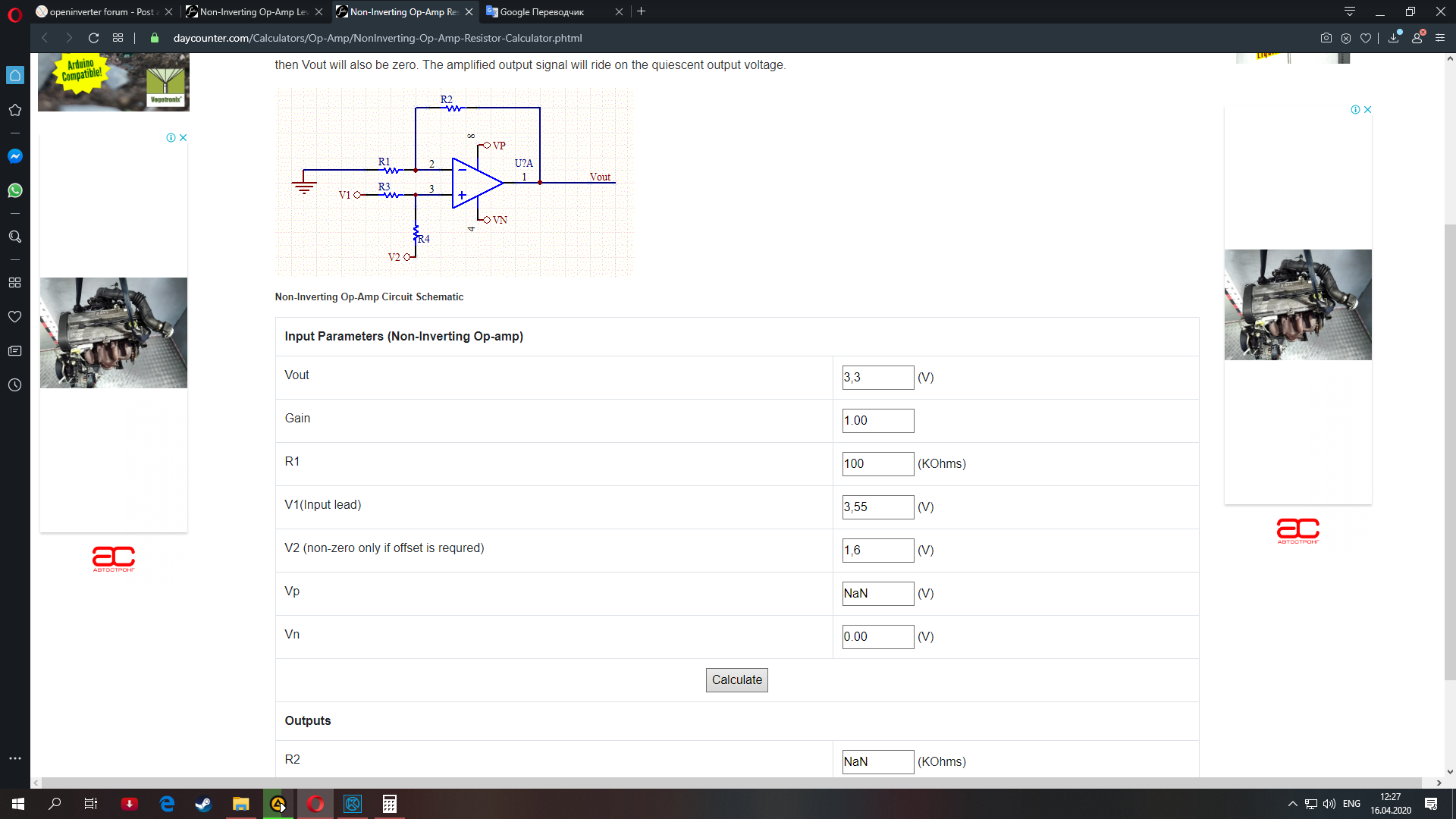This screenshot has width=1456, height=819.
Task: Open Messenger in Opera sidebar
Action: pyautogui.click(x=14, y=156)
